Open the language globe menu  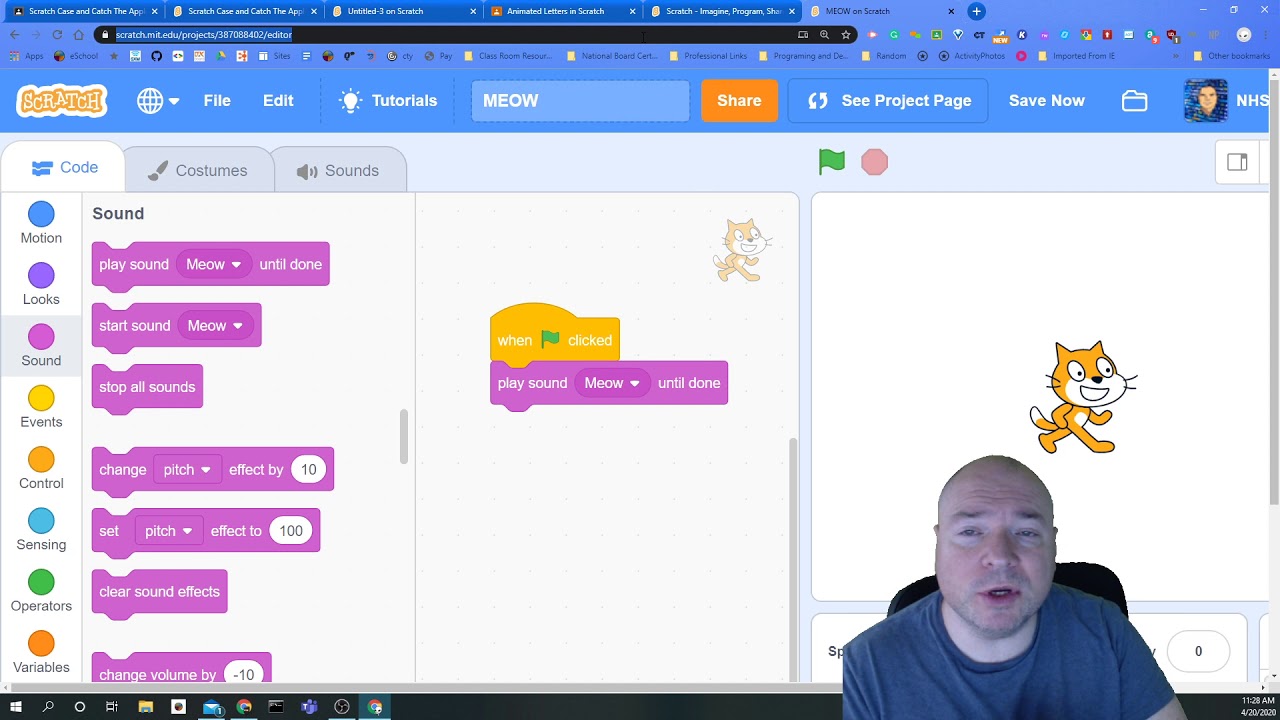[x=158, y=101]
